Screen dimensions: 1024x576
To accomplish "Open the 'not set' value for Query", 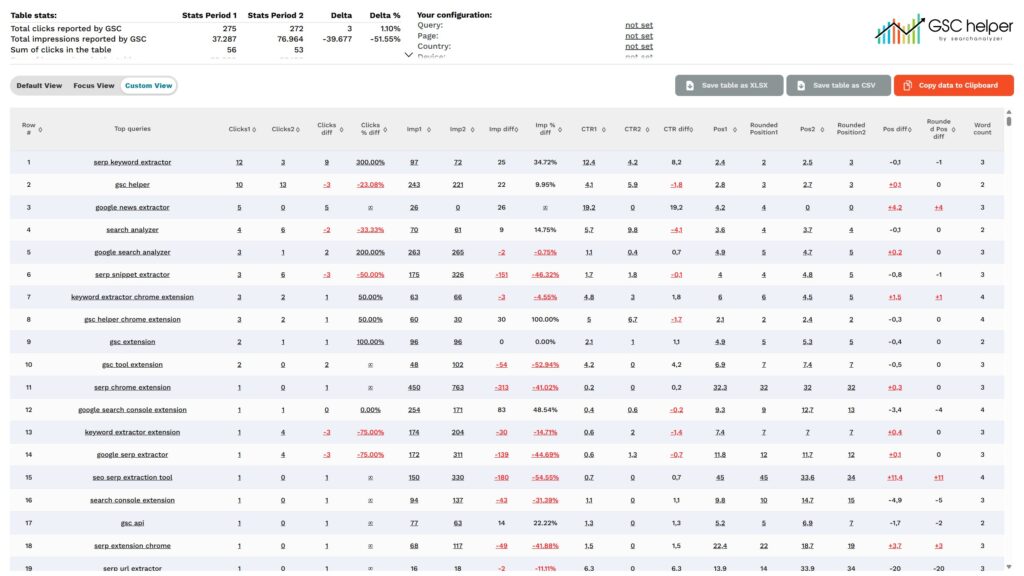I will (638, 25).
